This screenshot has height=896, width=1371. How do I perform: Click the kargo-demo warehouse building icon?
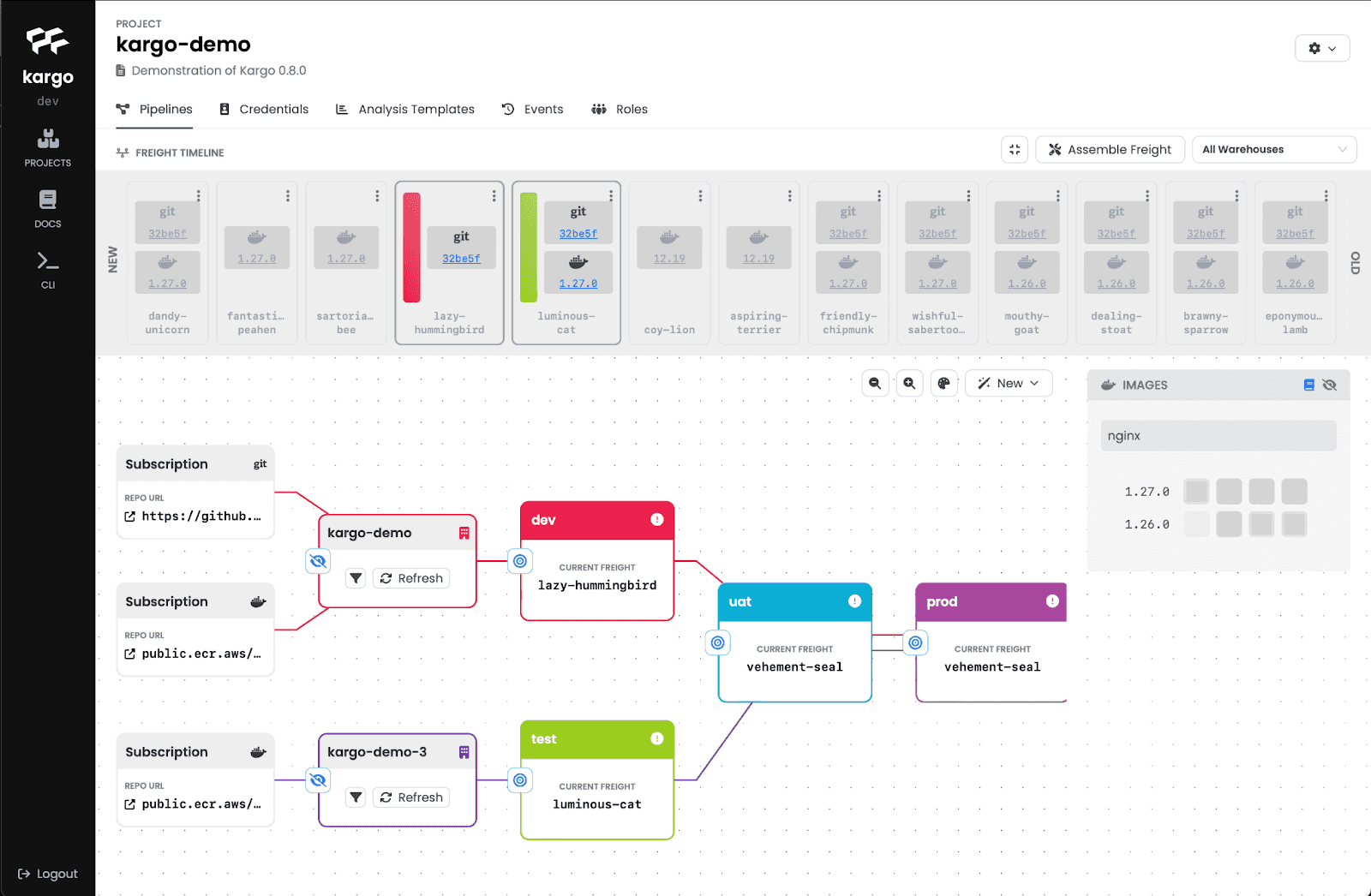(464, 533)
